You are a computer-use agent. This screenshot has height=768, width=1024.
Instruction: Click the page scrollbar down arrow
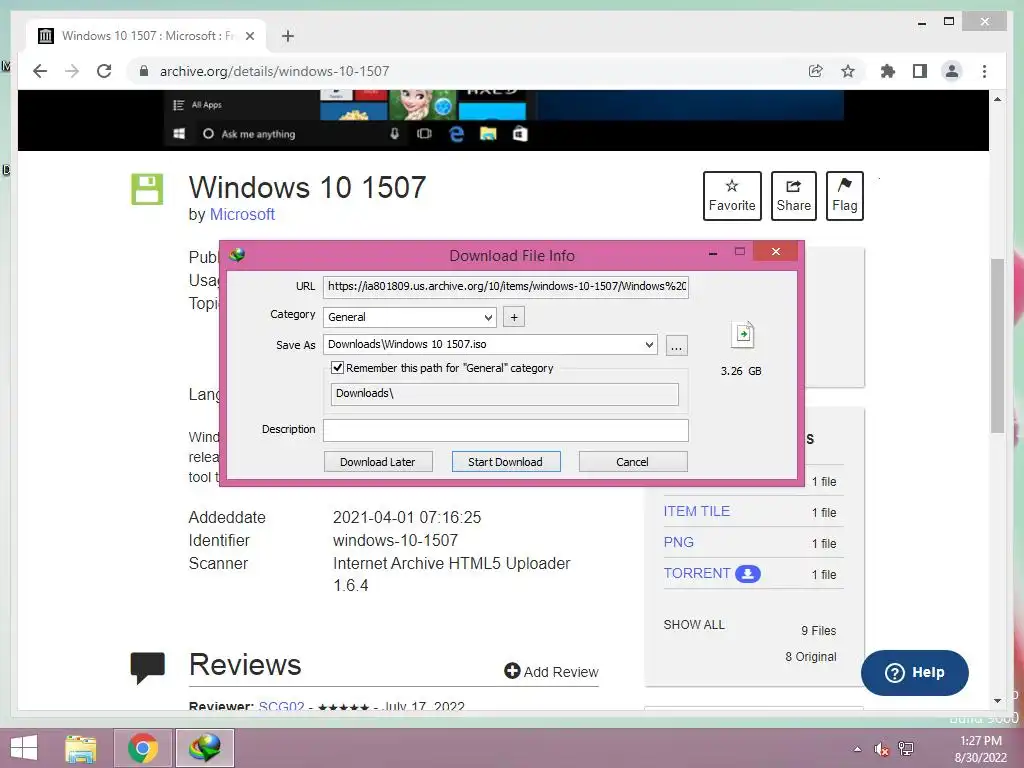click(x=997, y=701)
